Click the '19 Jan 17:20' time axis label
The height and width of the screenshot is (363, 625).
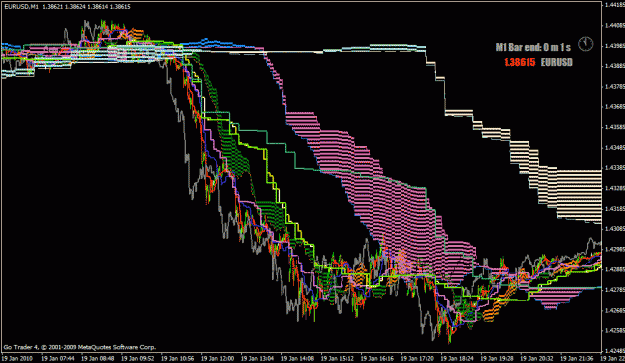(417, 359)
